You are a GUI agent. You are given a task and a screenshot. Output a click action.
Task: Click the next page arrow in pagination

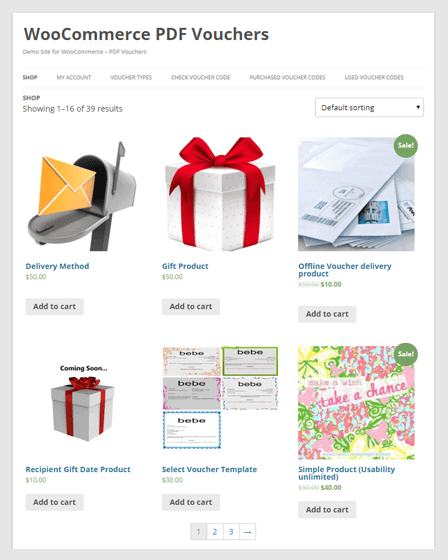[247, 532]
